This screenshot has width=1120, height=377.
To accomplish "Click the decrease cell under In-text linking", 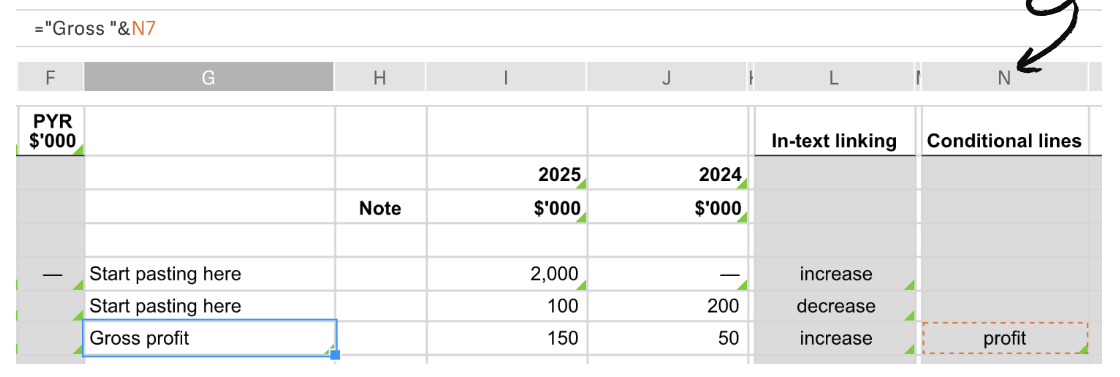I will point(835,306).
